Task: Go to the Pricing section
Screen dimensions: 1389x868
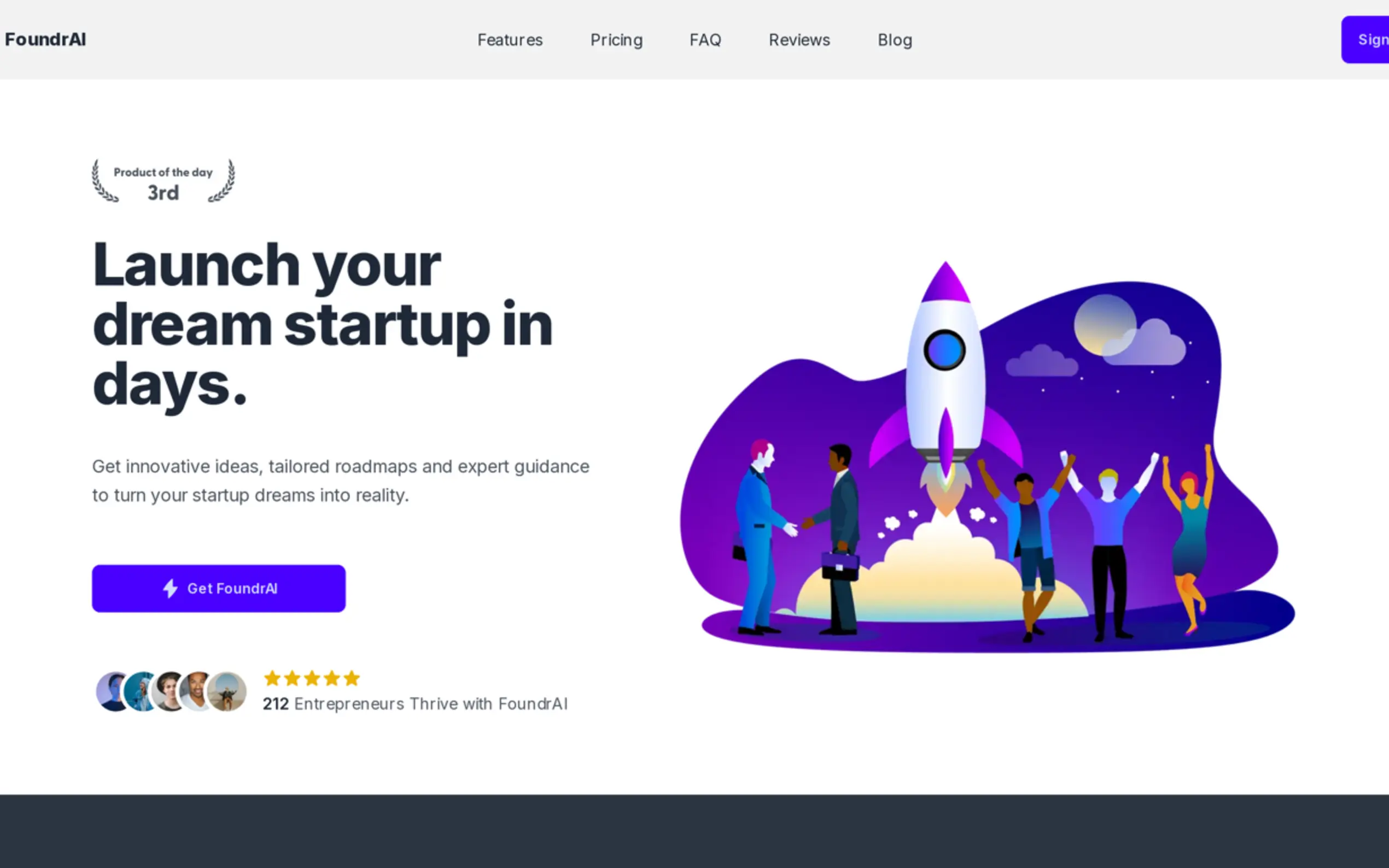Action: coord(616,40)
